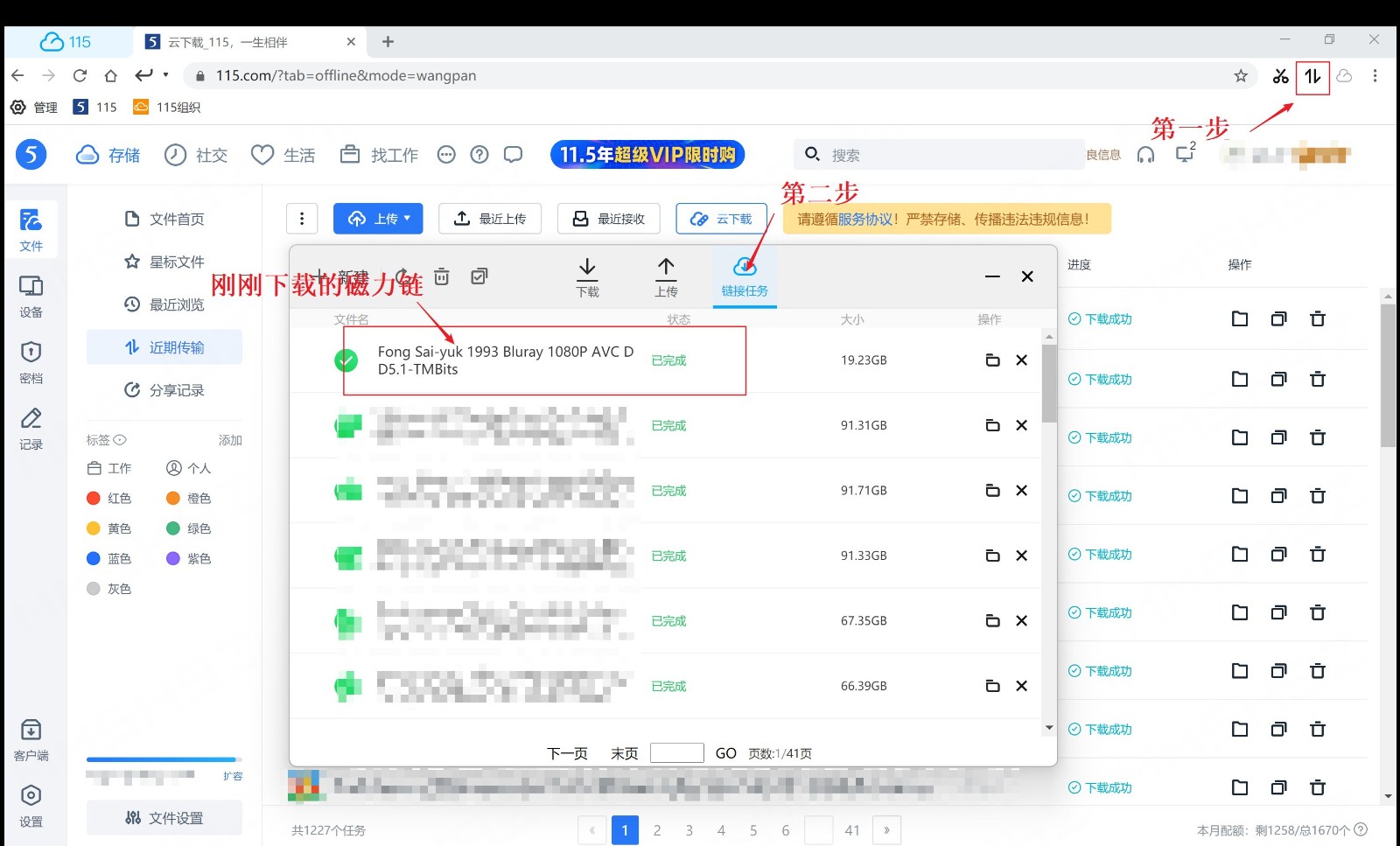Open the 密档 vault icon in left sidebar

click(x=31, y=361)
